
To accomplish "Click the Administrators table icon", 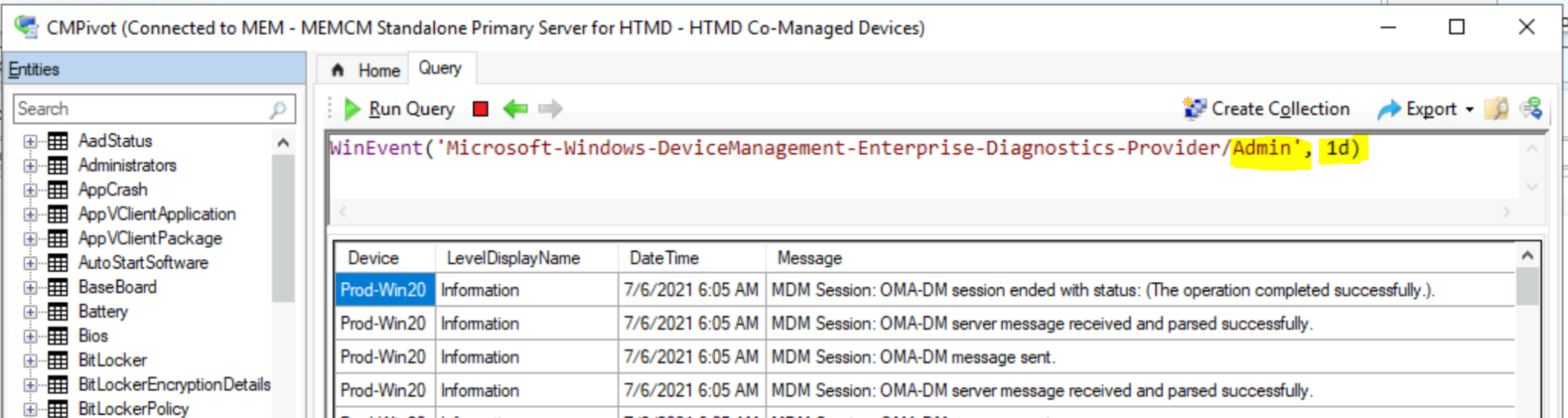I will pos(57,165).
